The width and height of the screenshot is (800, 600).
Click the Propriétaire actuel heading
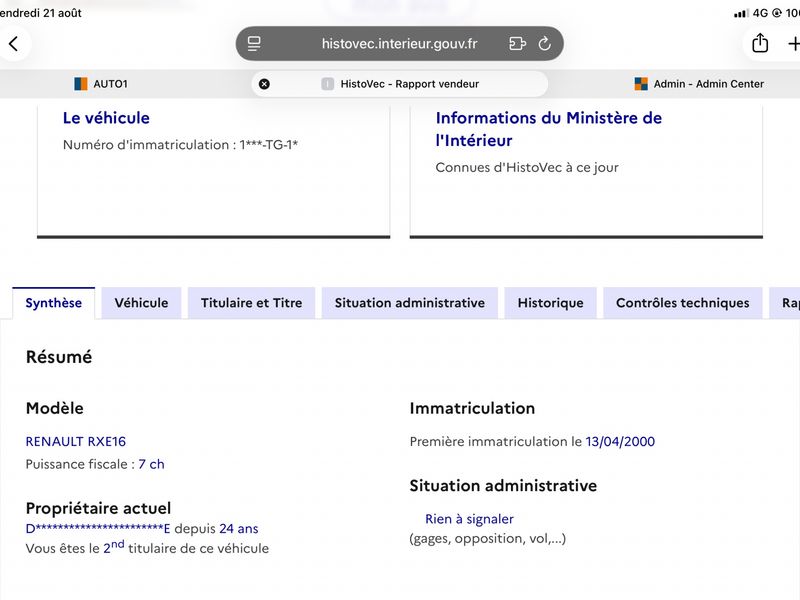click(x=98, y=508)
